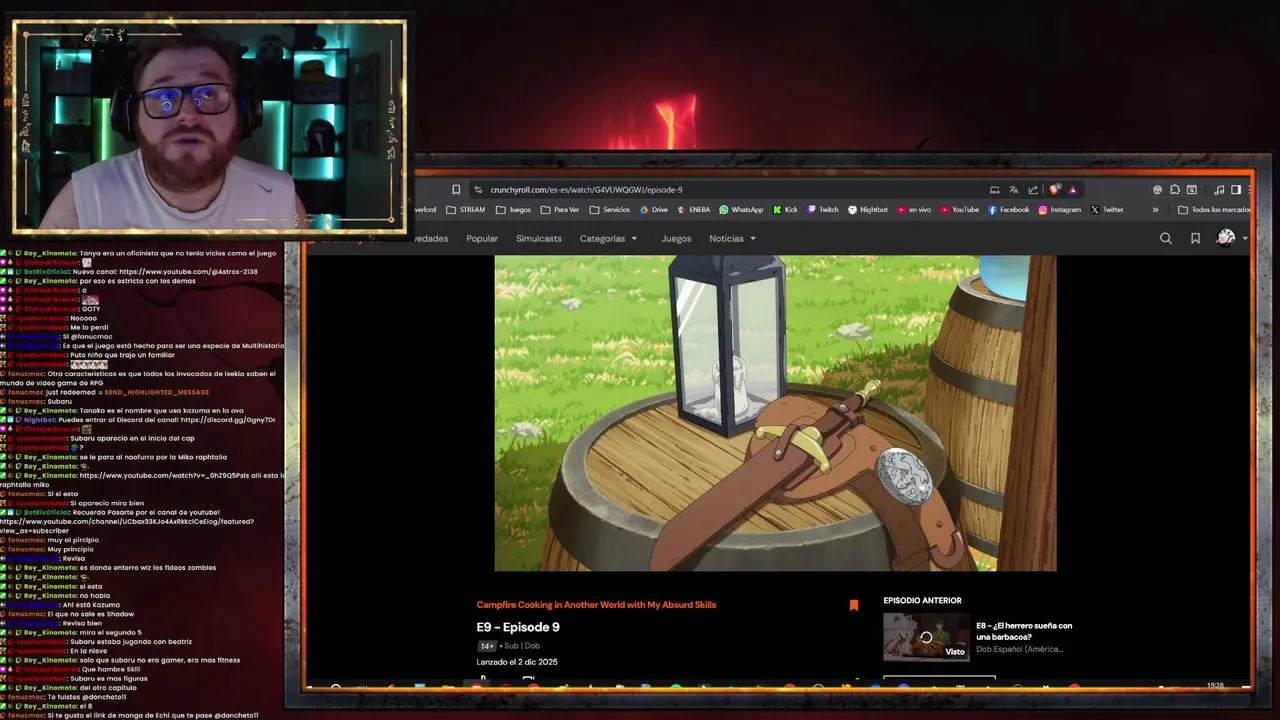Open the 'en vivo' YouTube bookmark
Screen dimensions: 1280x720
point(914,210)
